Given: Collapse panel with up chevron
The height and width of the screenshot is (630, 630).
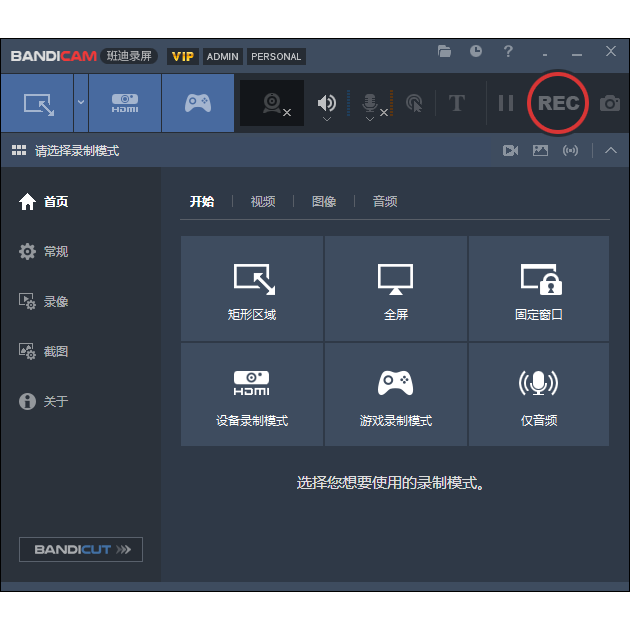Looking at the screenshot, I should [611, 151].
